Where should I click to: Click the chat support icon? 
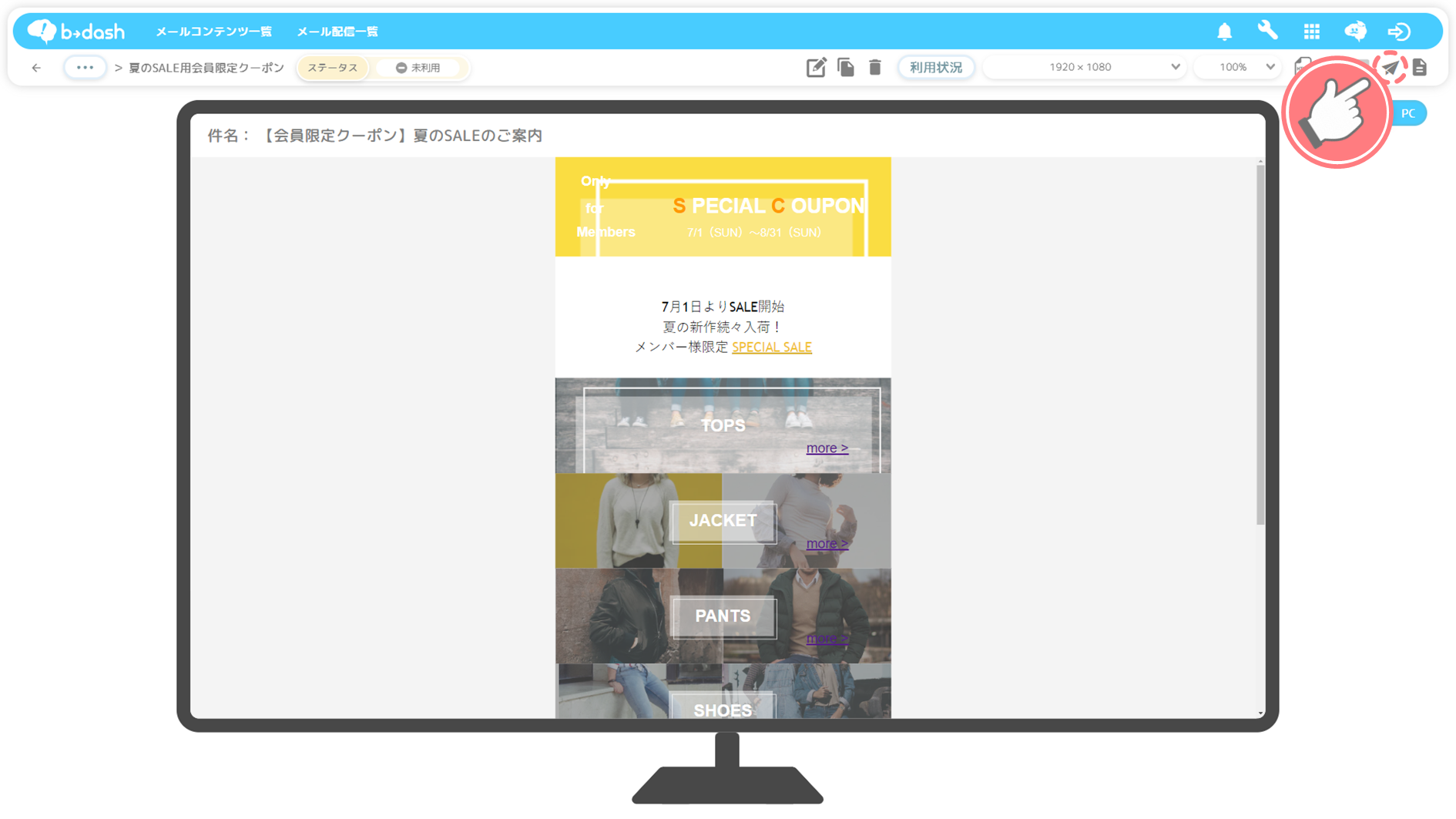coord(1355,32)
